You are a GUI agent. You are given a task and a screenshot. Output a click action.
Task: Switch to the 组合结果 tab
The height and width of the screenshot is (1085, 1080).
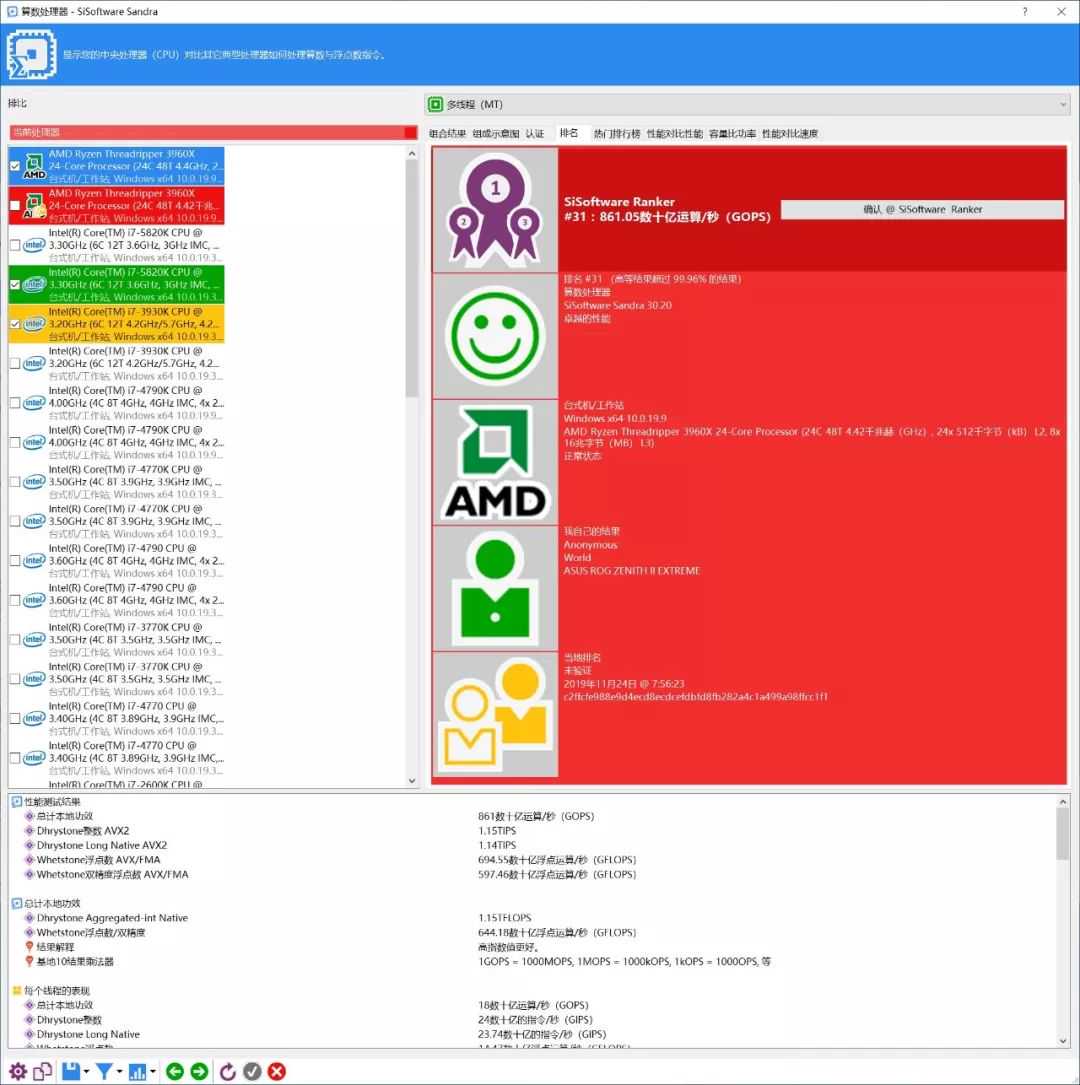pyautogui.click(x=448, y=133)
